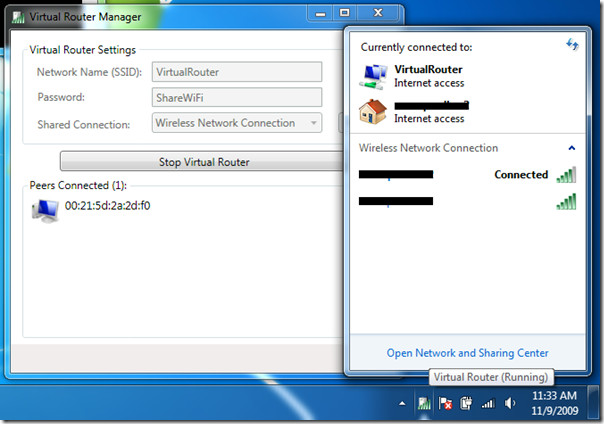Click the connected peer computer icon
This screenshot has height=424, width=604.
(45, 211)
